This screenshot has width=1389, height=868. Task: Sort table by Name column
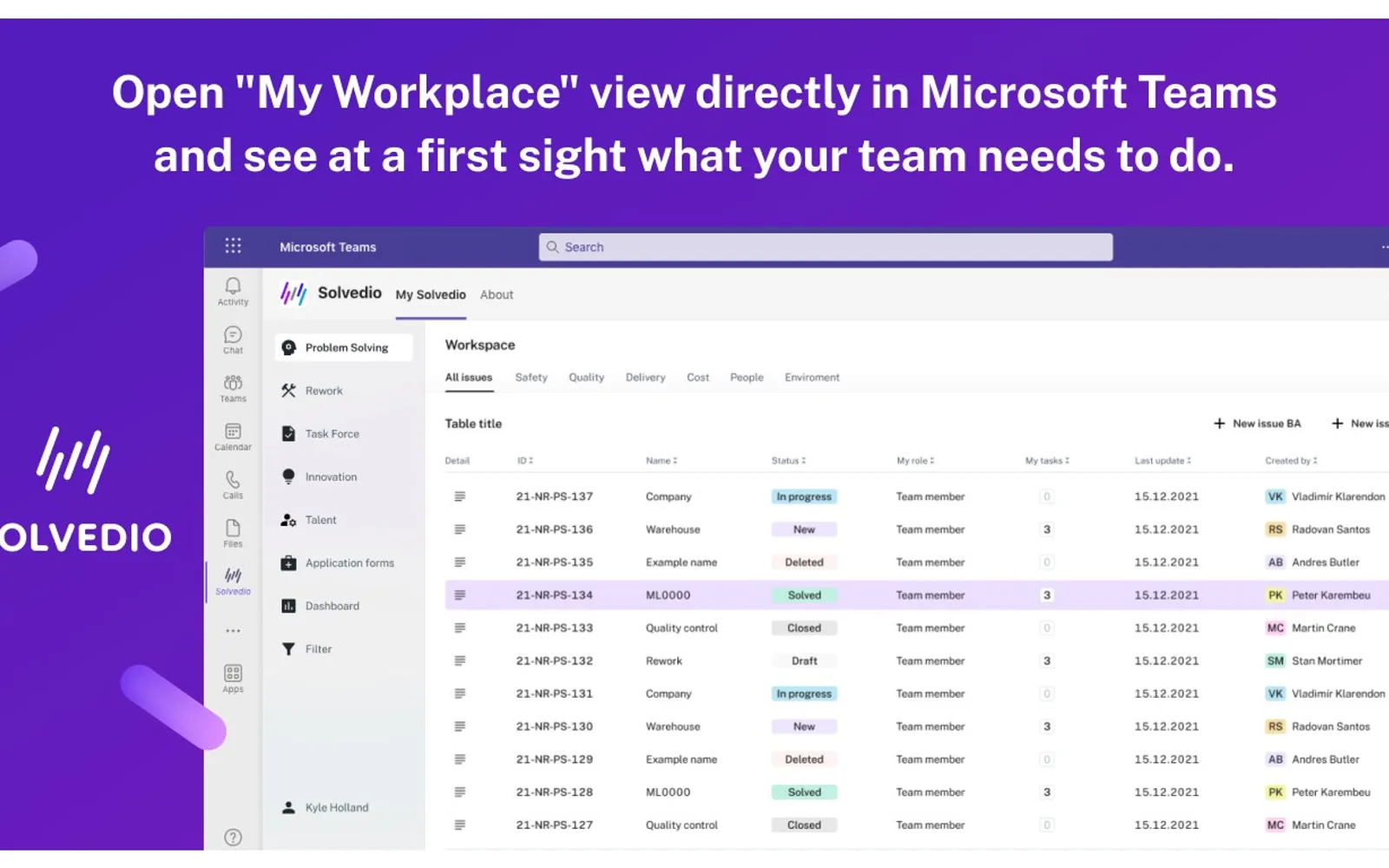pos(662,461)
